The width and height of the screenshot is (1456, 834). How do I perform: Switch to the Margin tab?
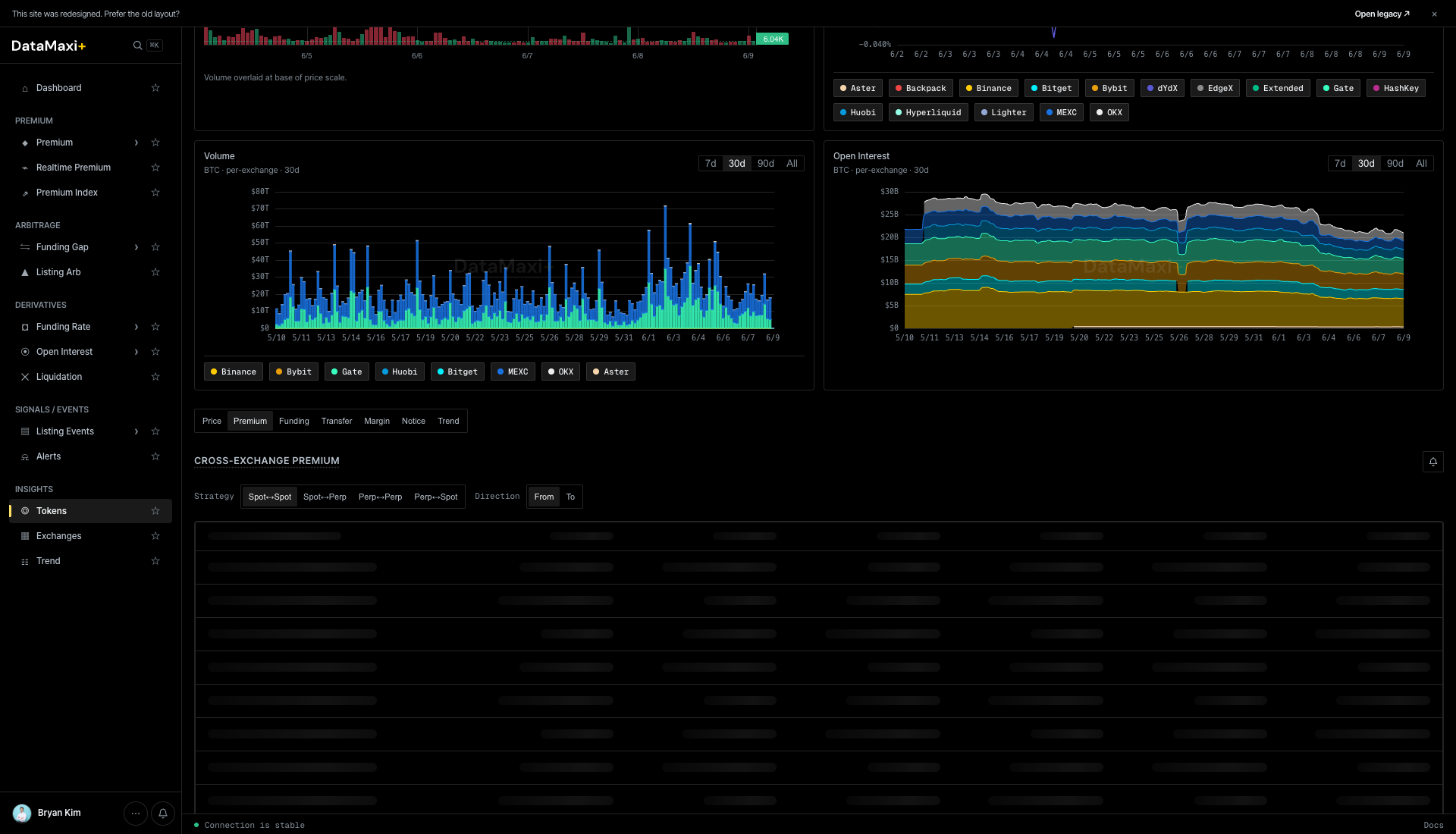(377, 421)
